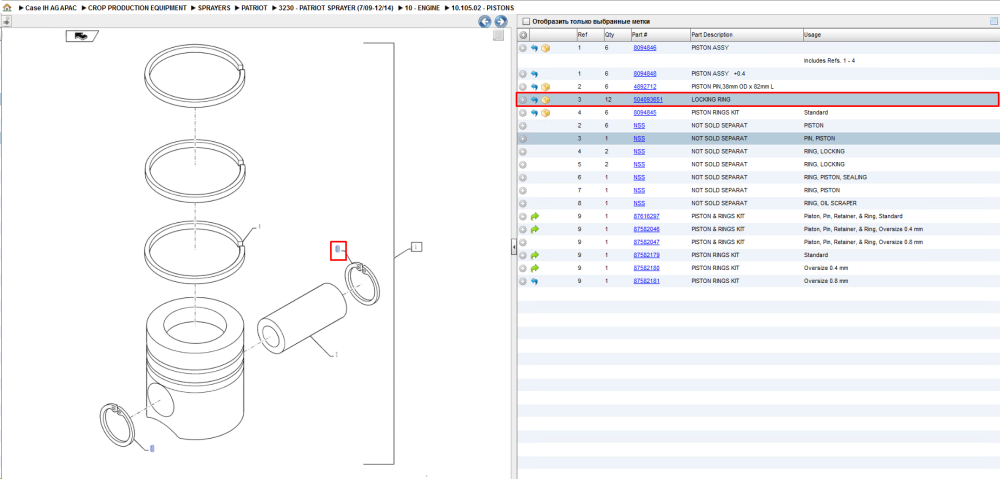Open part number 87582181 link
The height and width of the screenshot is (479, 1000).
tap(646, 281)
